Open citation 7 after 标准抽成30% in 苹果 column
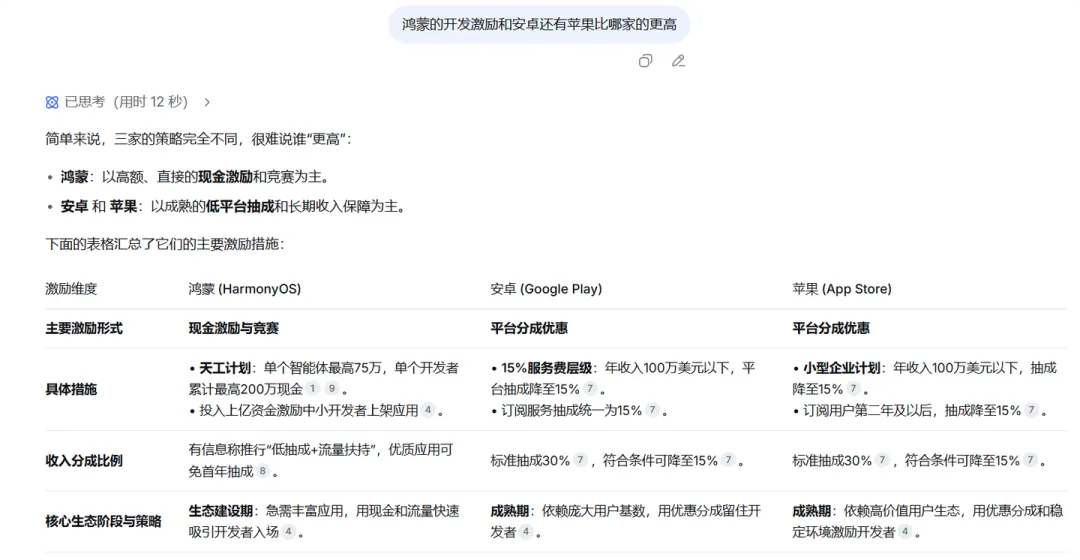 (x=882, y=460)
